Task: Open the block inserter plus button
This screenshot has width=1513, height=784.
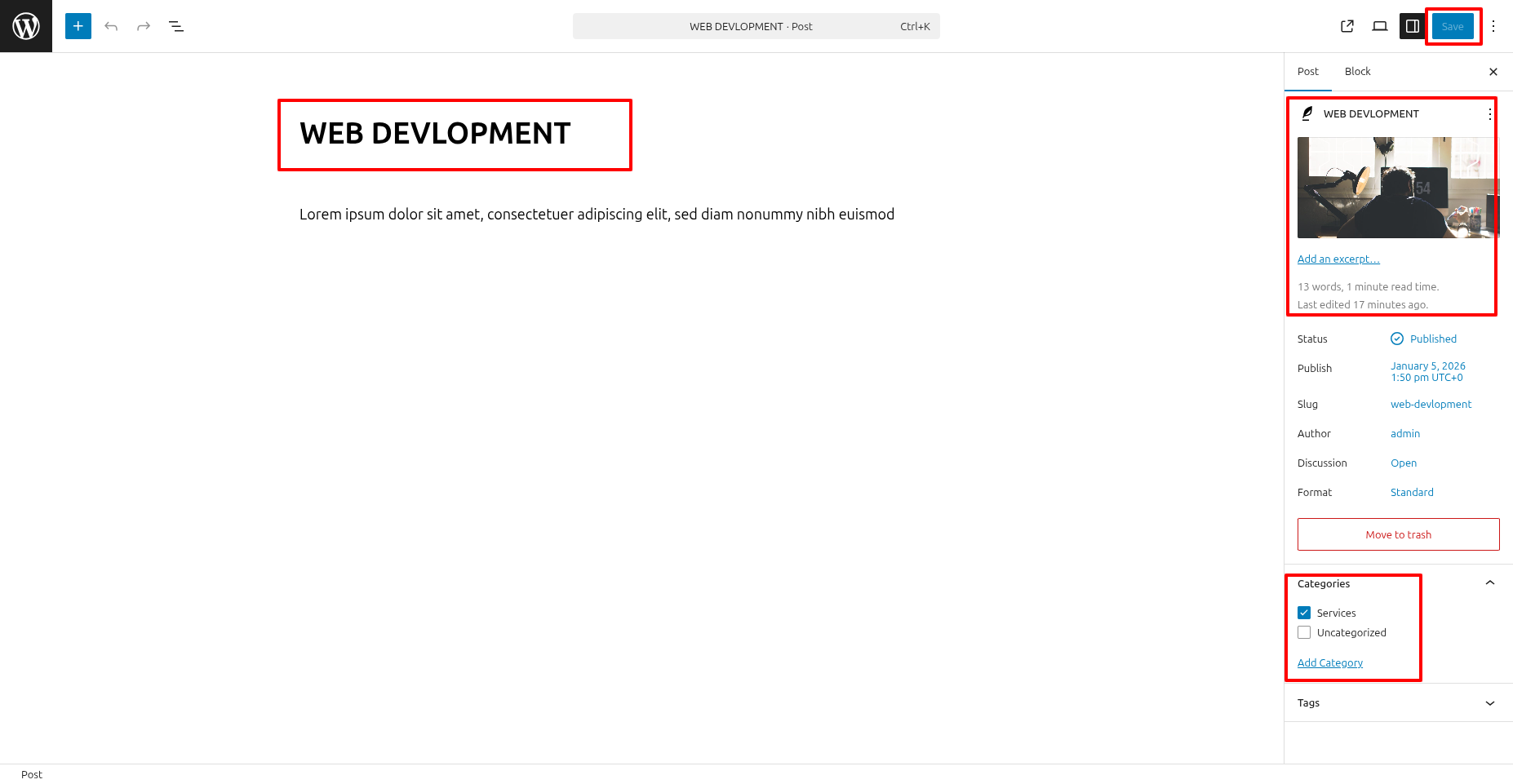Action: coord(78,26)
